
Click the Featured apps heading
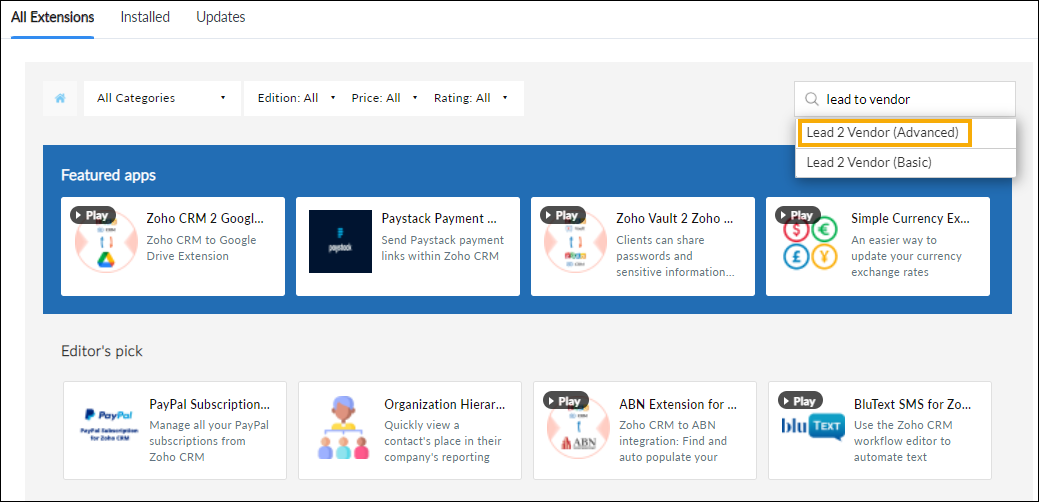tap(109, 176)
